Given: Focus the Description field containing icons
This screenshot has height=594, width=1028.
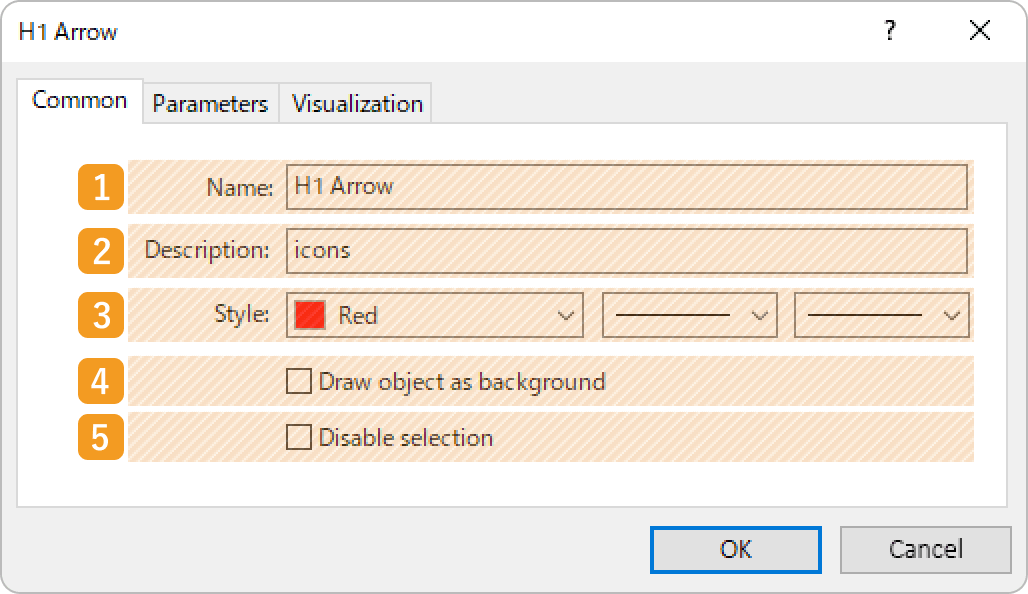Looking at the screenshot, I should (626, 251).
